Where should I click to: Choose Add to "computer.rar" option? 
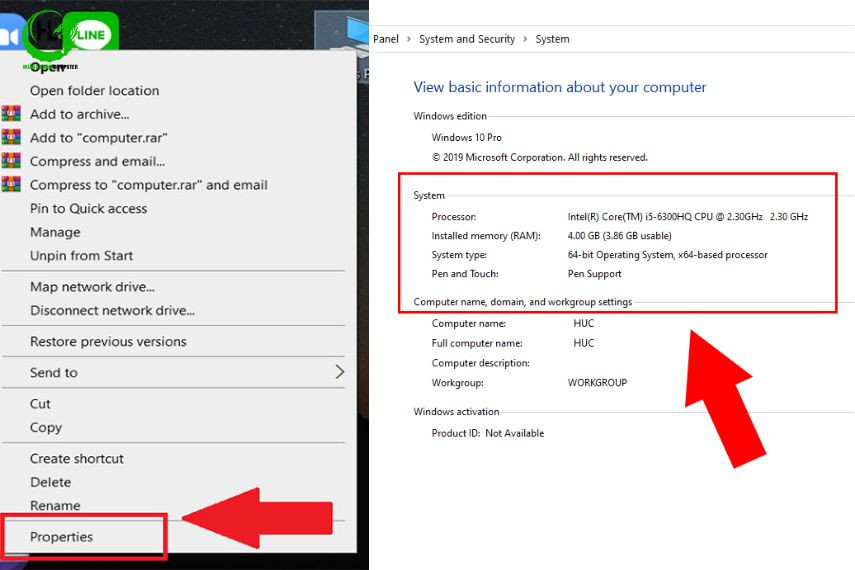tap(99, 137)
